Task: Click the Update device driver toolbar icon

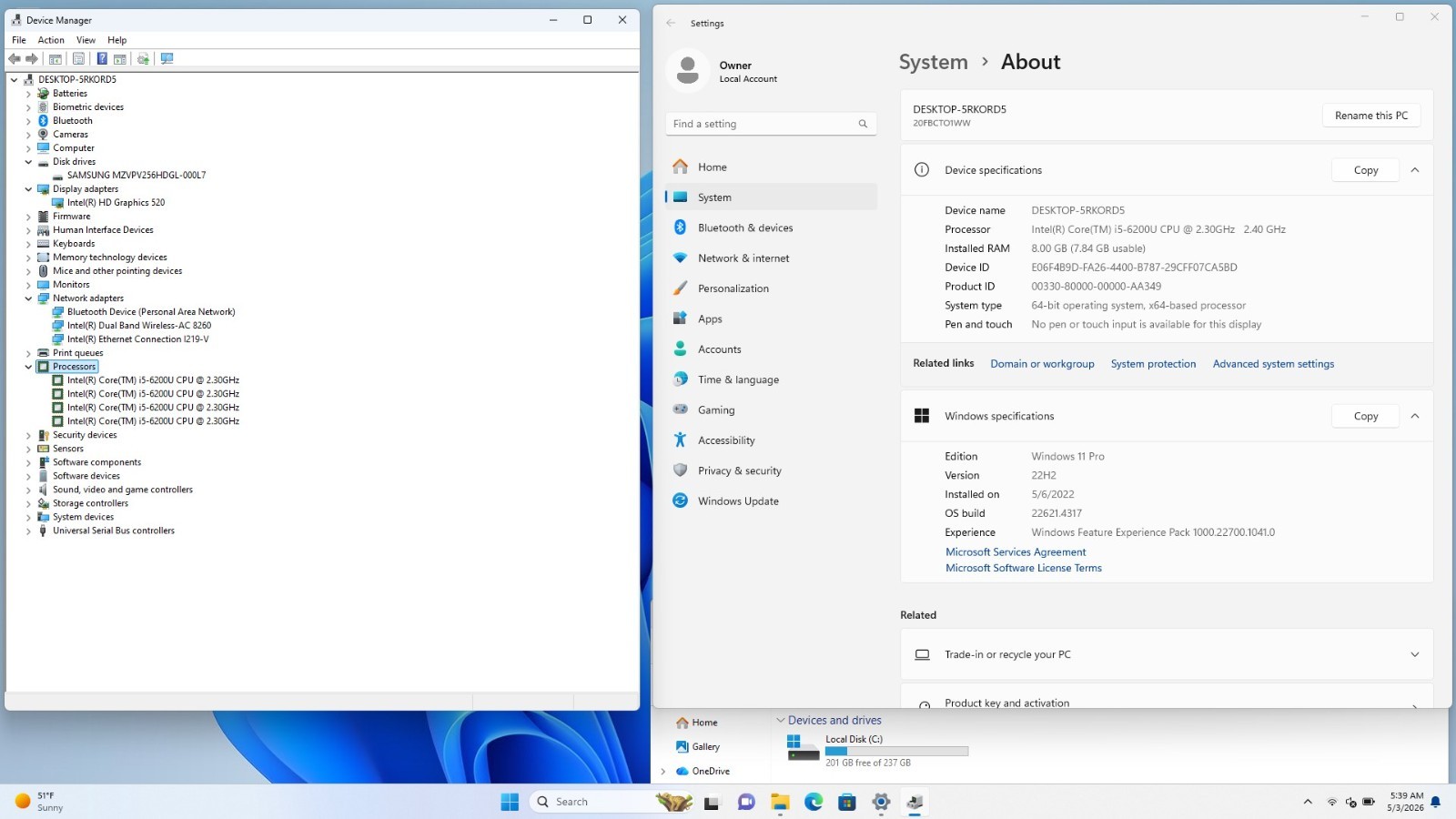Action: coord(144,58)
